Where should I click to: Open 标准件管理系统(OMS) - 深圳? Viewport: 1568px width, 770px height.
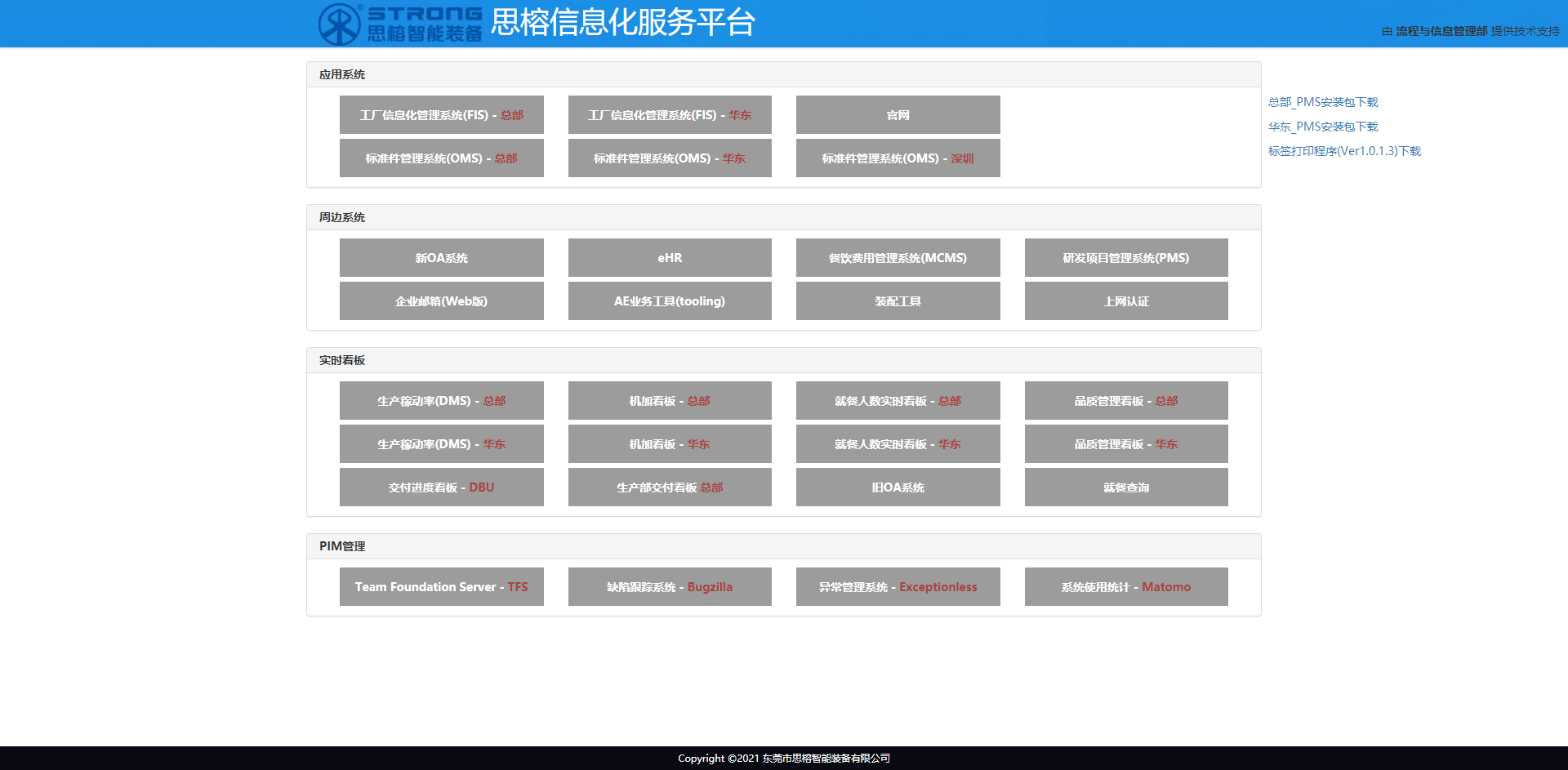pos(898,158)
